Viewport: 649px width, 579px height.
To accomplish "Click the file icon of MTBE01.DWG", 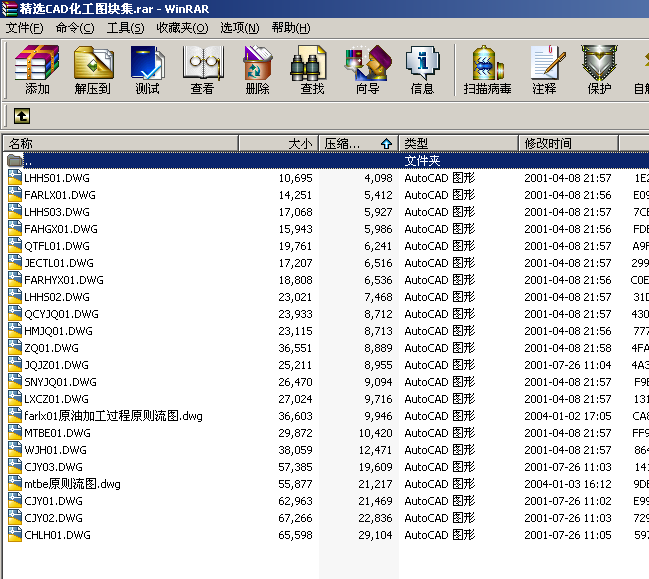I will (x=15, y=432).
